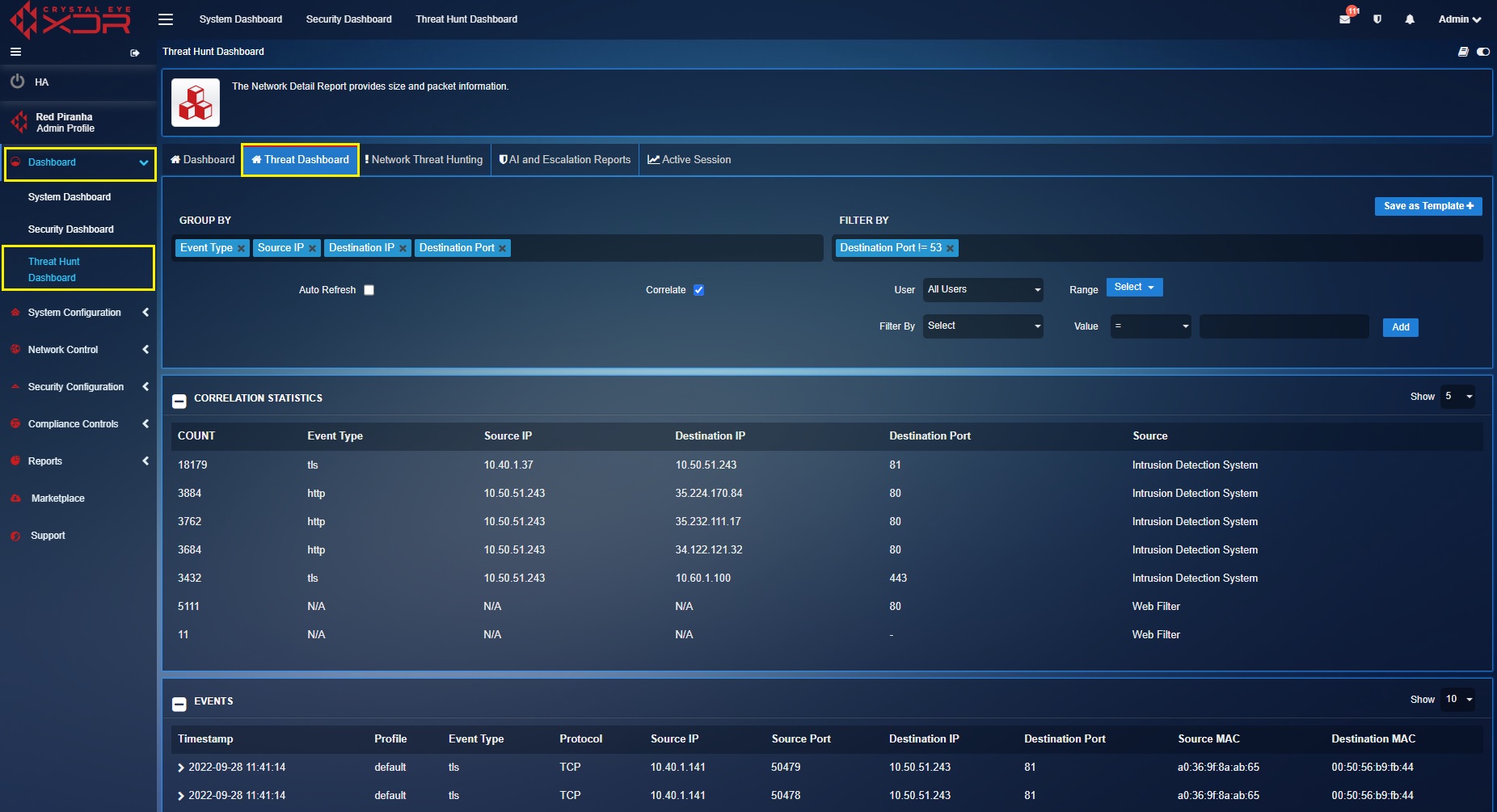The height and width of the screenshot is (812, 1497).
Task: Click the red cubes report icon
Action: 196,103
